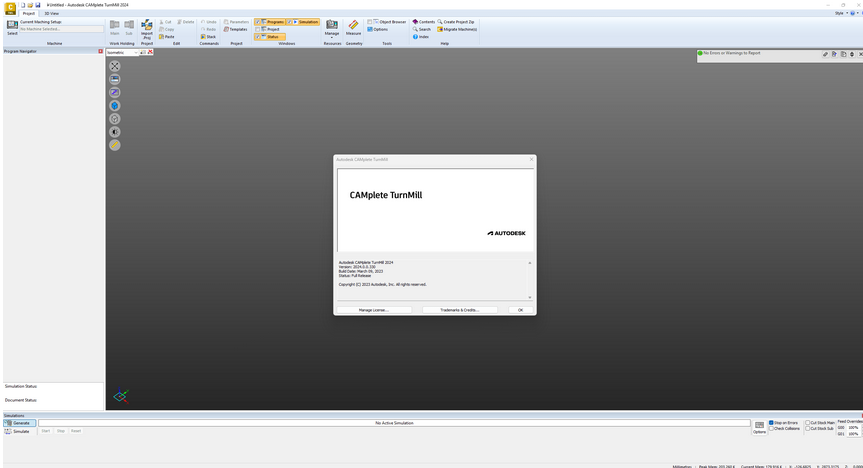Toggle the Simulation window checkbox
This screenshot has width=863, height=468.
pyautogui.click(x=290, y=22)
